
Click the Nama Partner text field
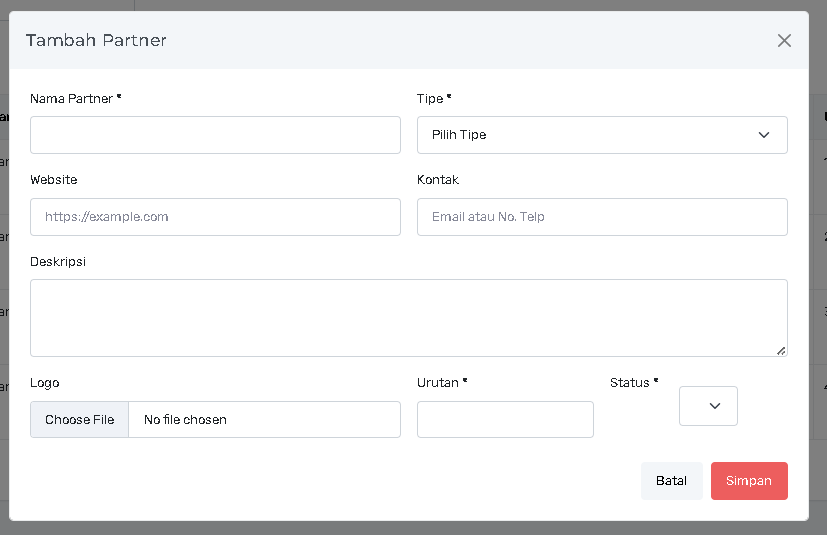tap(215, 135)
